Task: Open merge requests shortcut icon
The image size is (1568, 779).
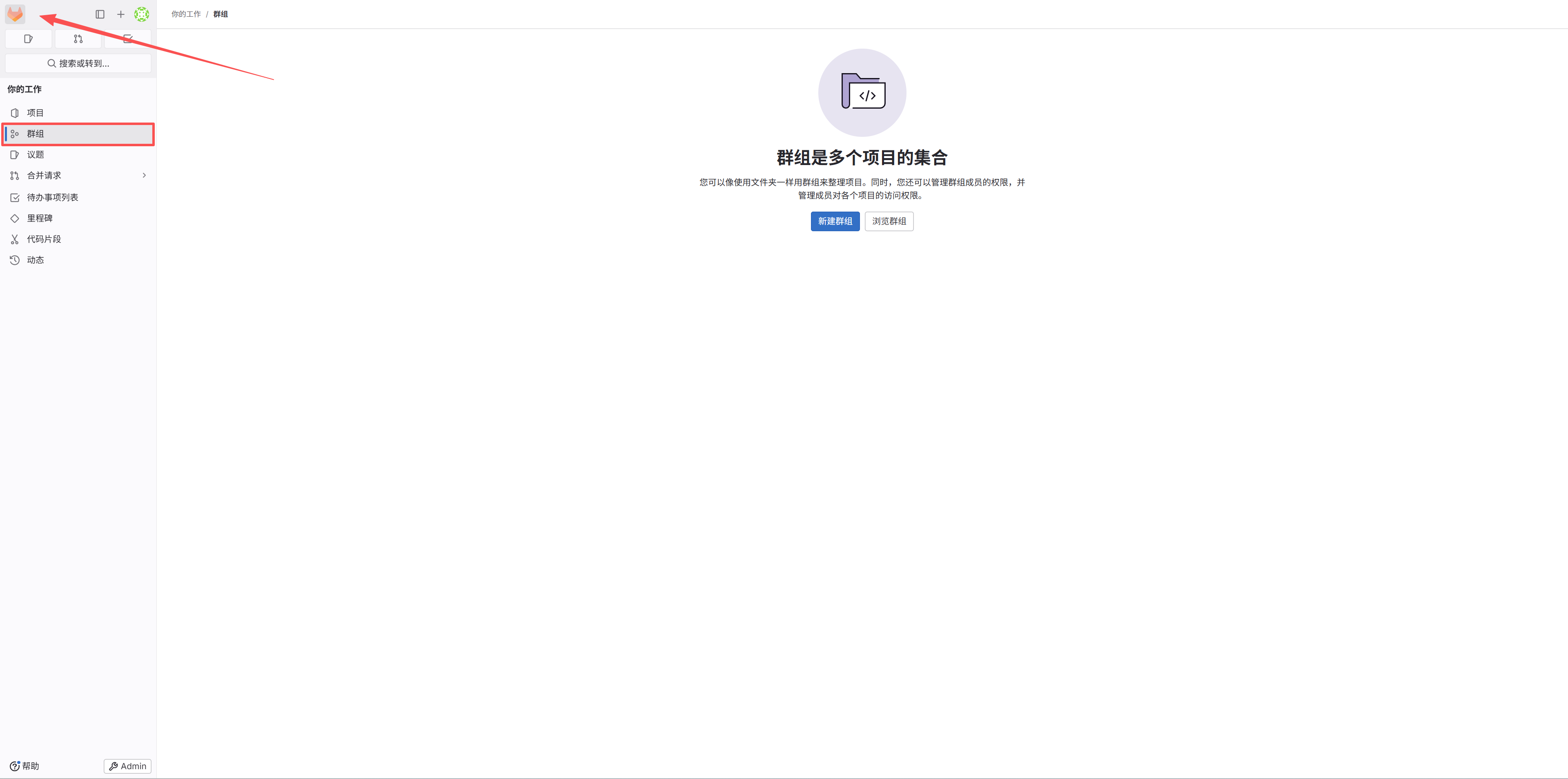Action: tap(78, 39)
